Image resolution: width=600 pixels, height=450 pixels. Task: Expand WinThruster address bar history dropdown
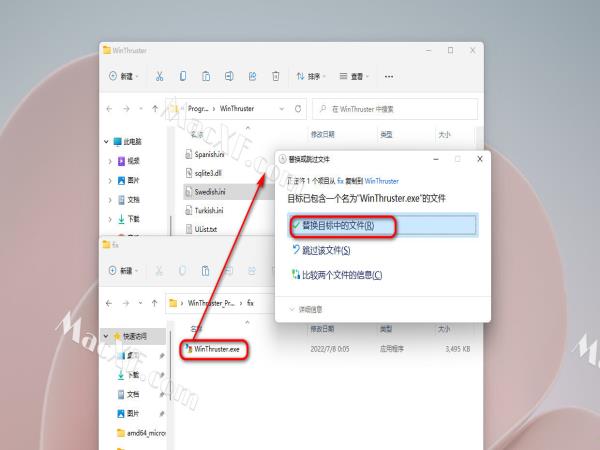(282, 109)
